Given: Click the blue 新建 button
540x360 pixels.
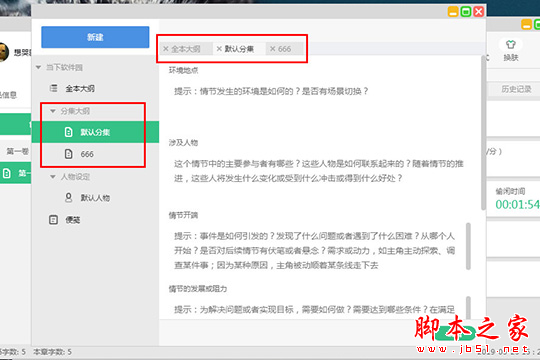Looking at the screenshot, I should 95,37.
